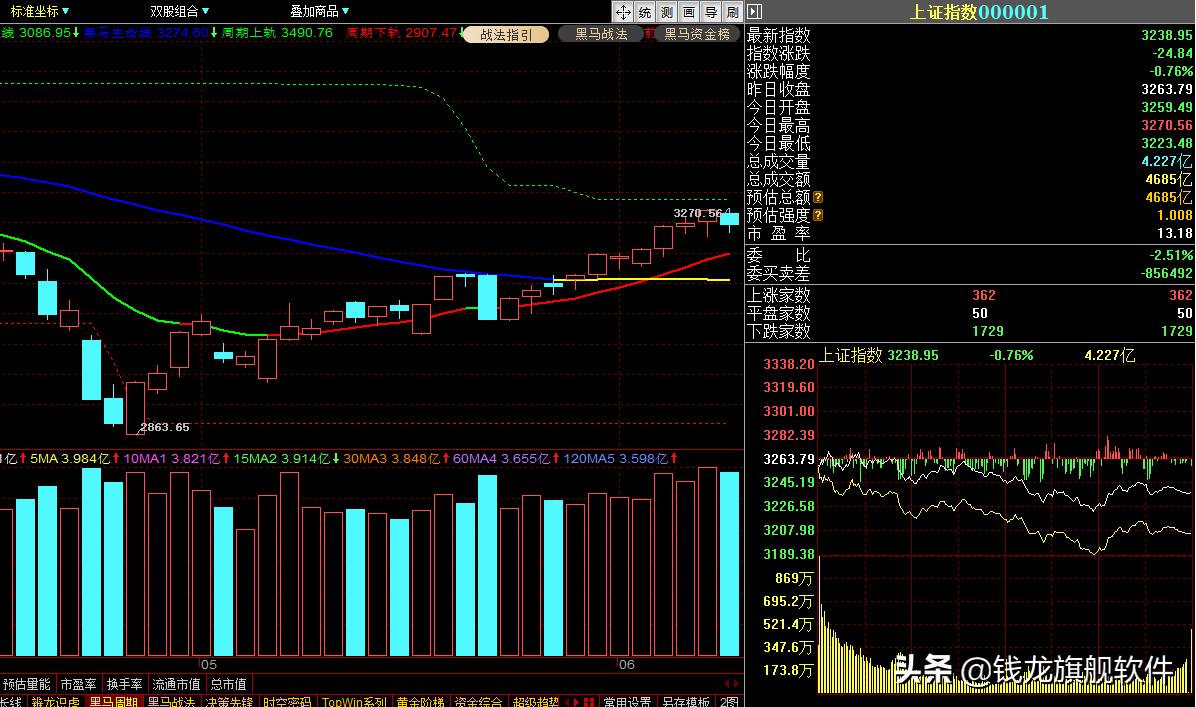
Task: Open 常用设置 in the bottom bar
Action: [x=626, y=701]
